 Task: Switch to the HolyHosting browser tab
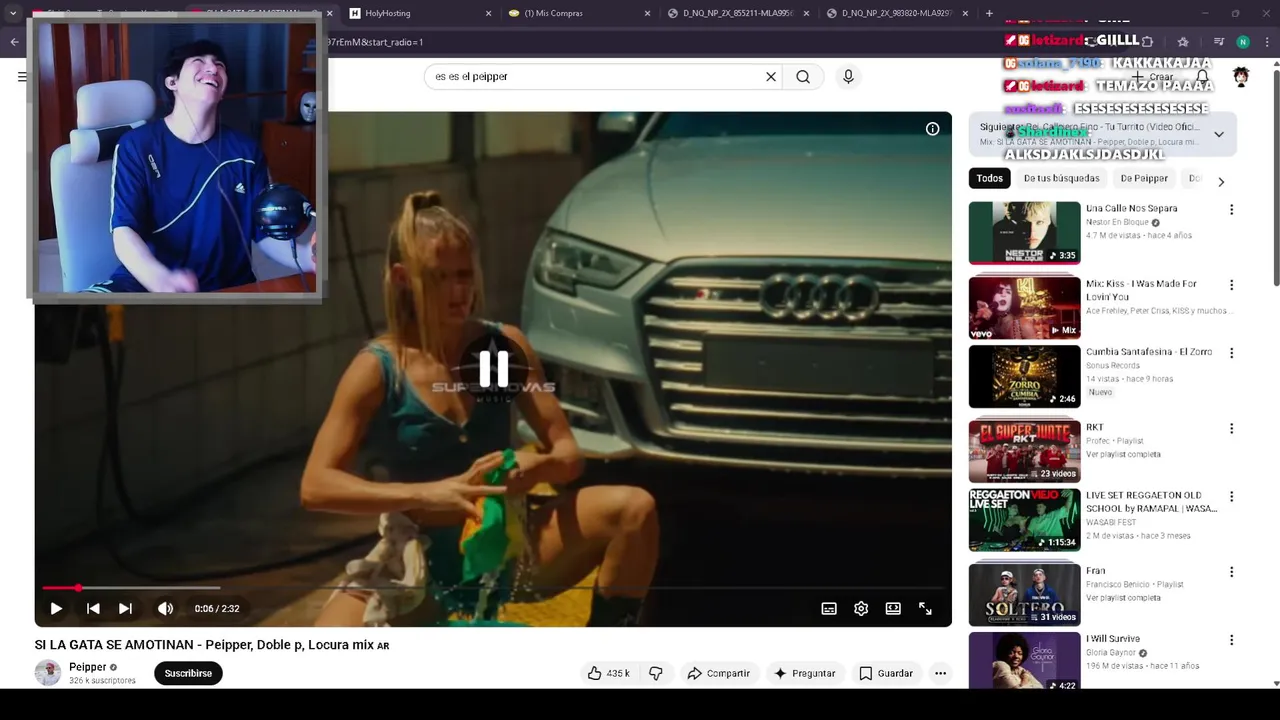(x=418, y=13)
